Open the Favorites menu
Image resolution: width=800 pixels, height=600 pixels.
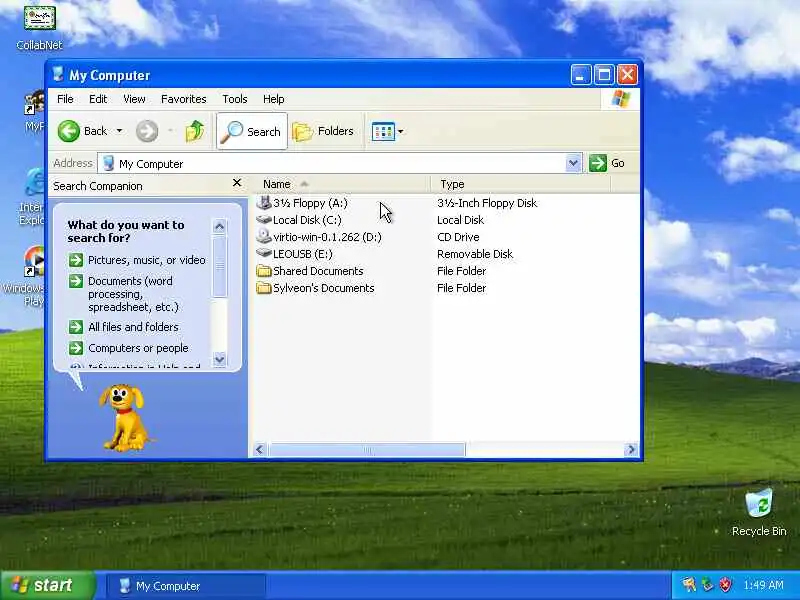tap(184, 99)
